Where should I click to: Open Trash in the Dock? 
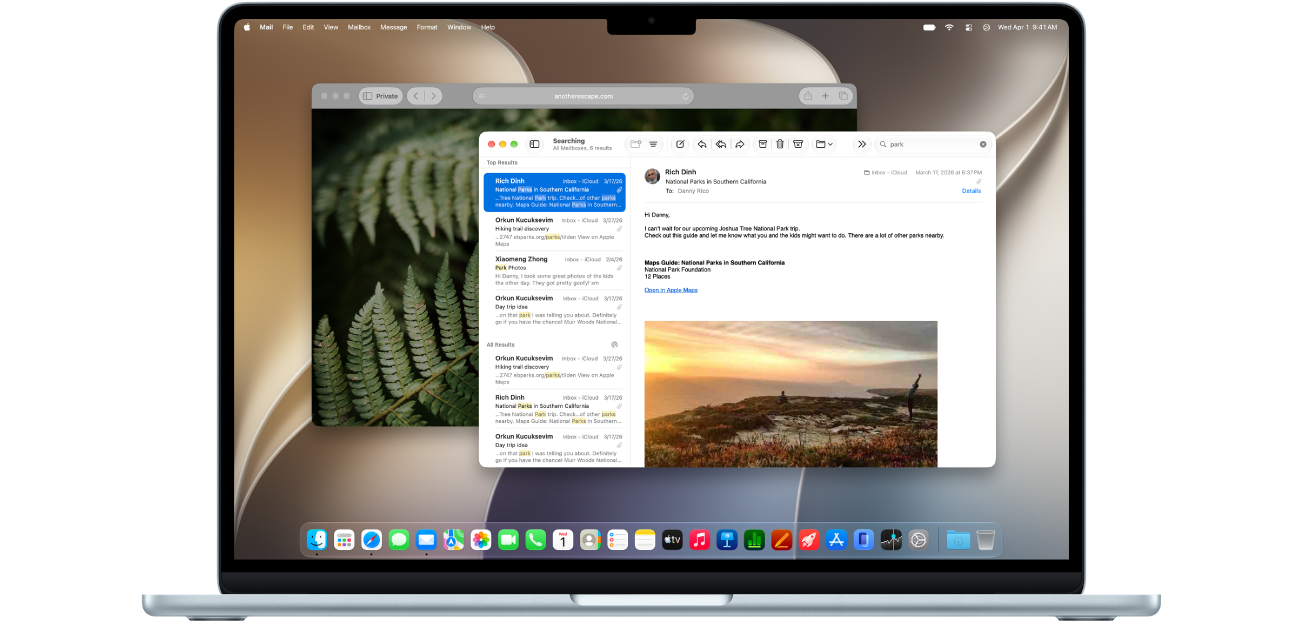pos(985,539)
